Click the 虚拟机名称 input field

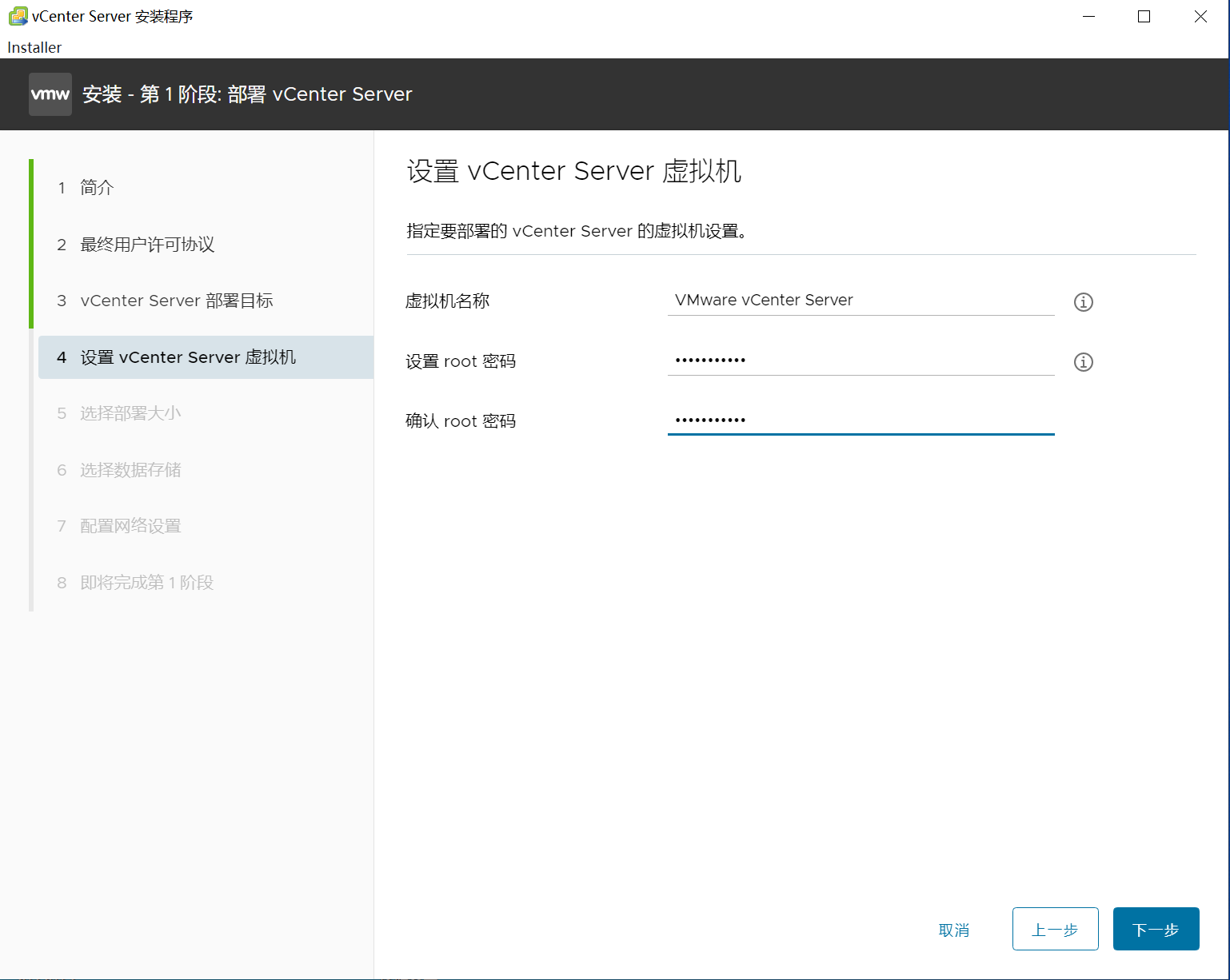pyautogui.click(x=861, y=300)
